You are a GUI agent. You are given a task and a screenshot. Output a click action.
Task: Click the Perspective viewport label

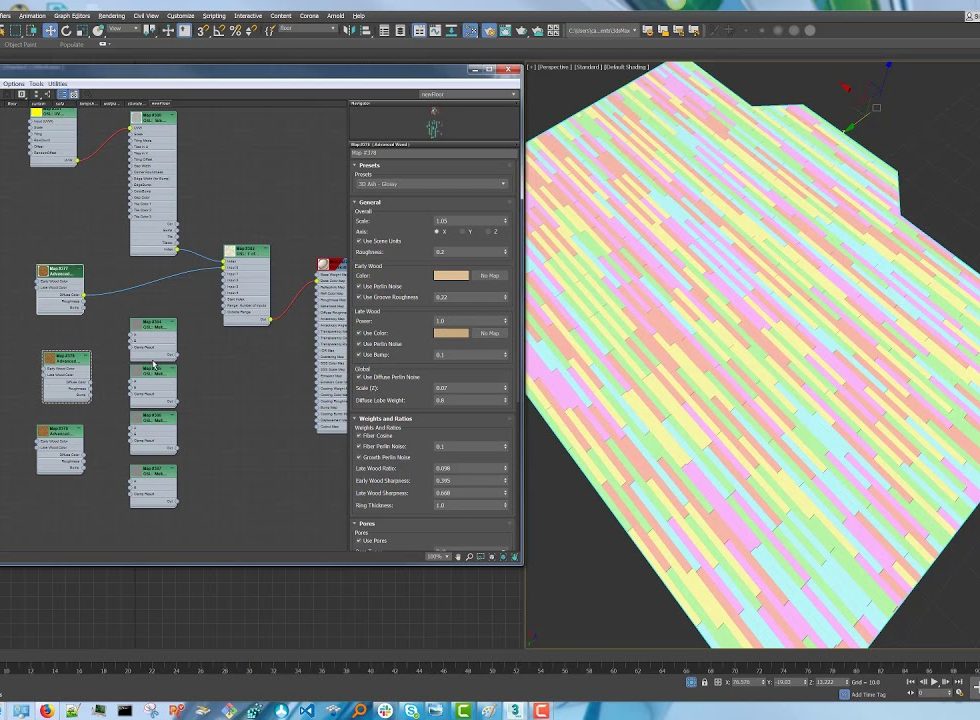click(x=554, y=67)
